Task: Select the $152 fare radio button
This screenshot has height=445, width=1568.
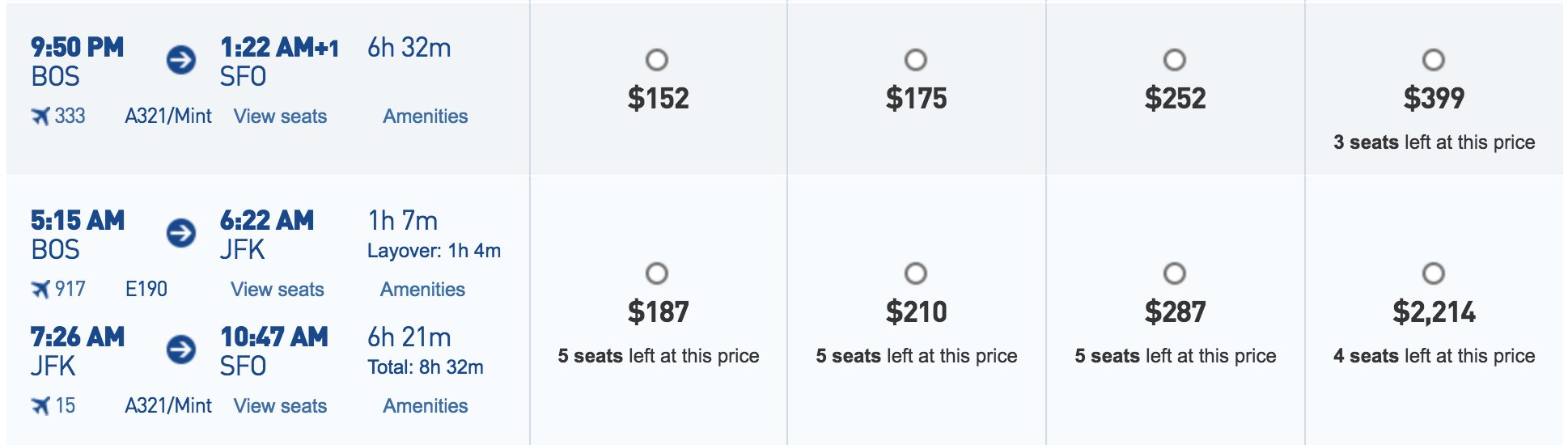Action: point(657,60)
